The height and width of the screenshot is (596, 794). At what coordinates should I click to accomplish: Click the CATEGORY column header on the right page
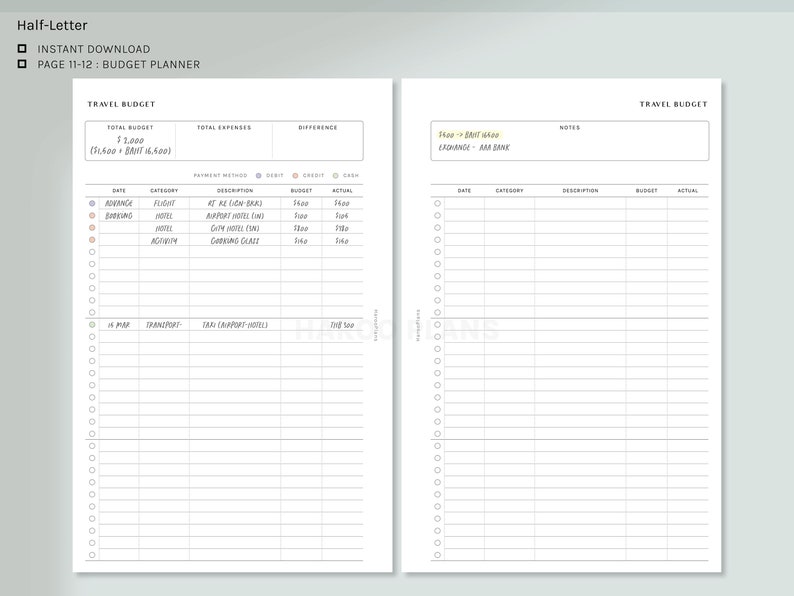509,191
